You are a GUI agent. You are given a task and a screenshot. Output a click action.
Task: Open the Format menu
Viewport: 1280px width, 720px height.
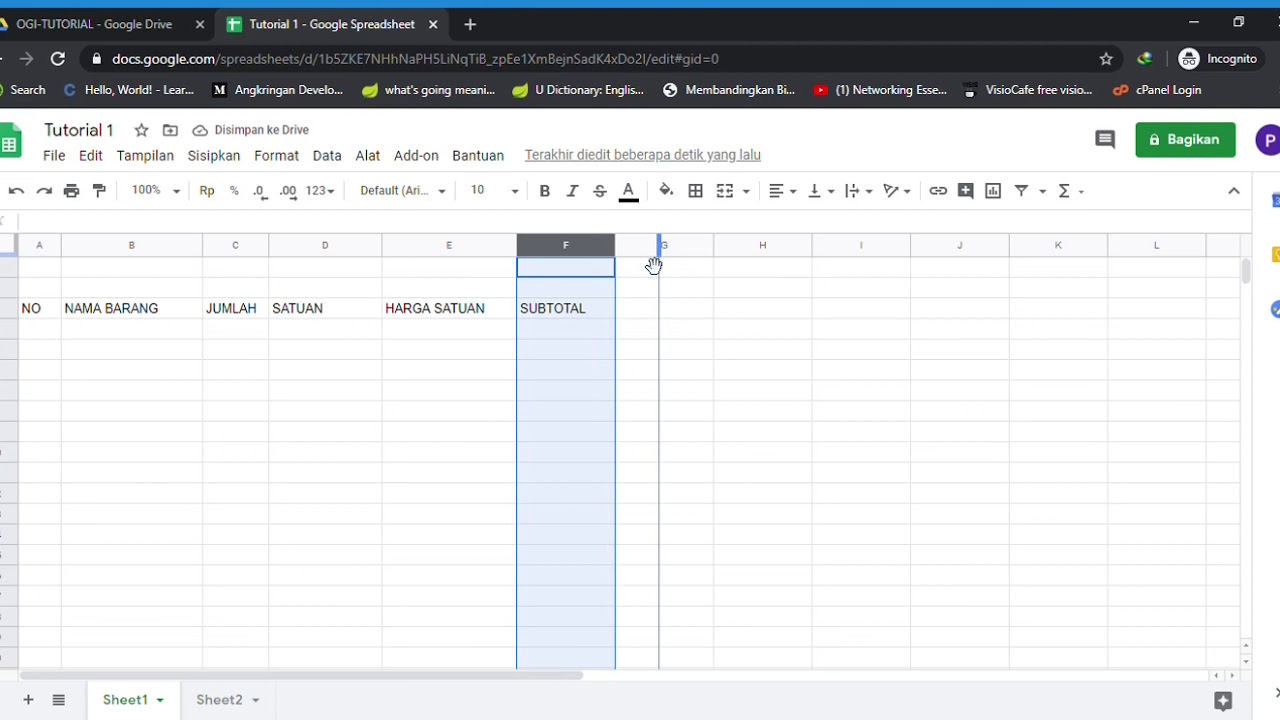point(276,156)
